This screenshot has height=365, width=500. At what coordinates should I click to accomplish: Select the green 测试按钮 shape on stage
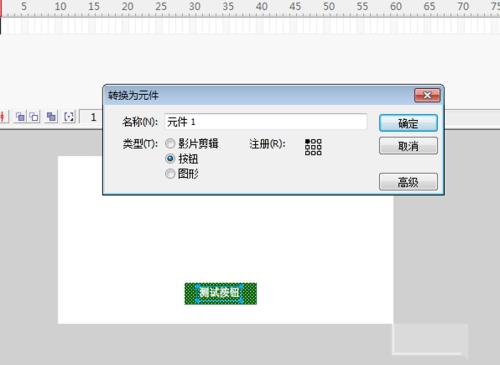tap(221, 293)
